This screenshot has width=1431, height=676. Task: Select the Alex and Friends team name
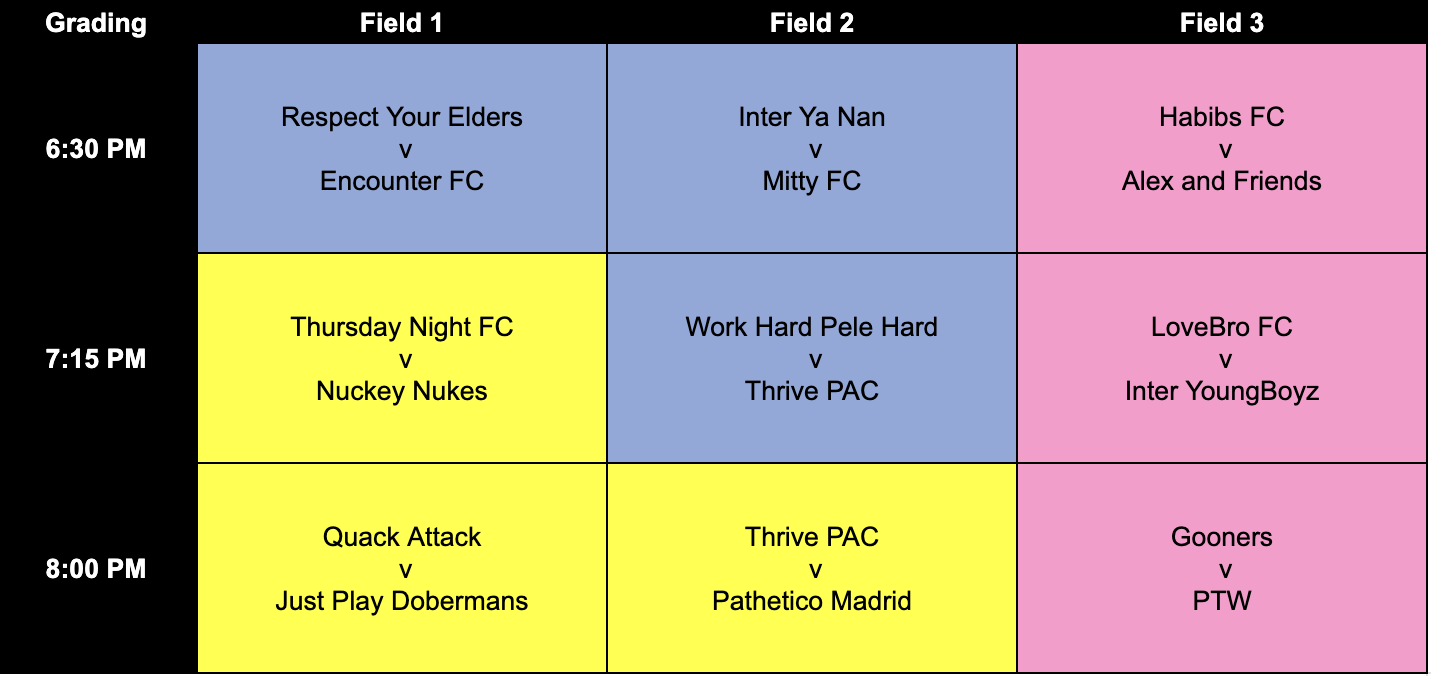coord(1221,181)
